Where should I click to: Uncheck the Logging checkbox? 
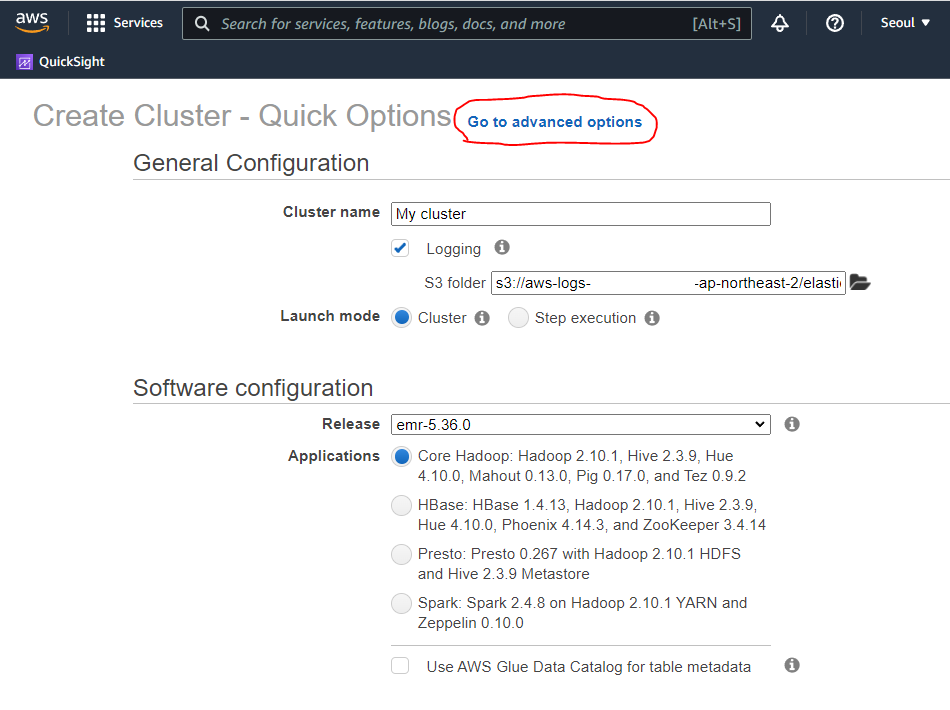coord(400,248)
